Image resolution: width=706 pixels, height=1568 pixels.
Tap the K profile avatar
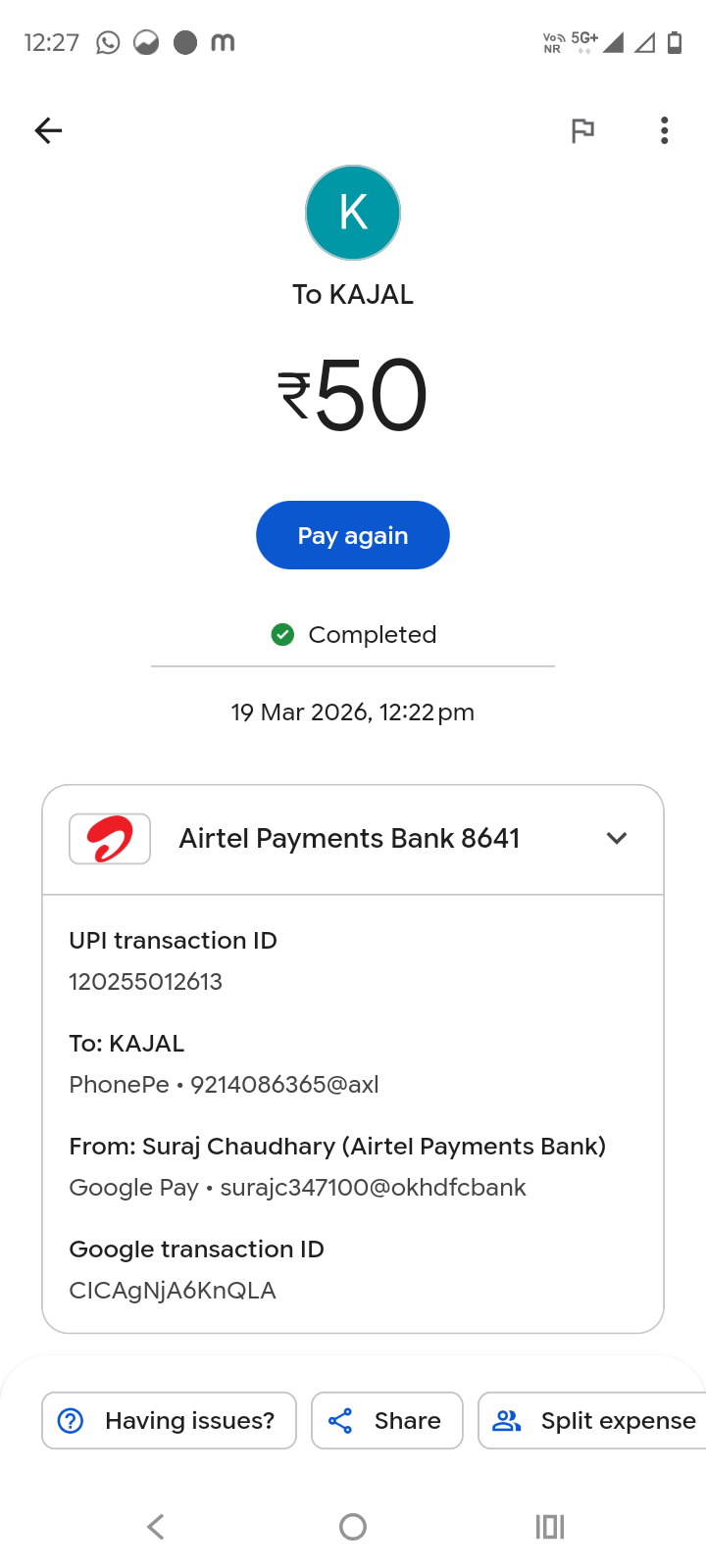coord(353,213)
